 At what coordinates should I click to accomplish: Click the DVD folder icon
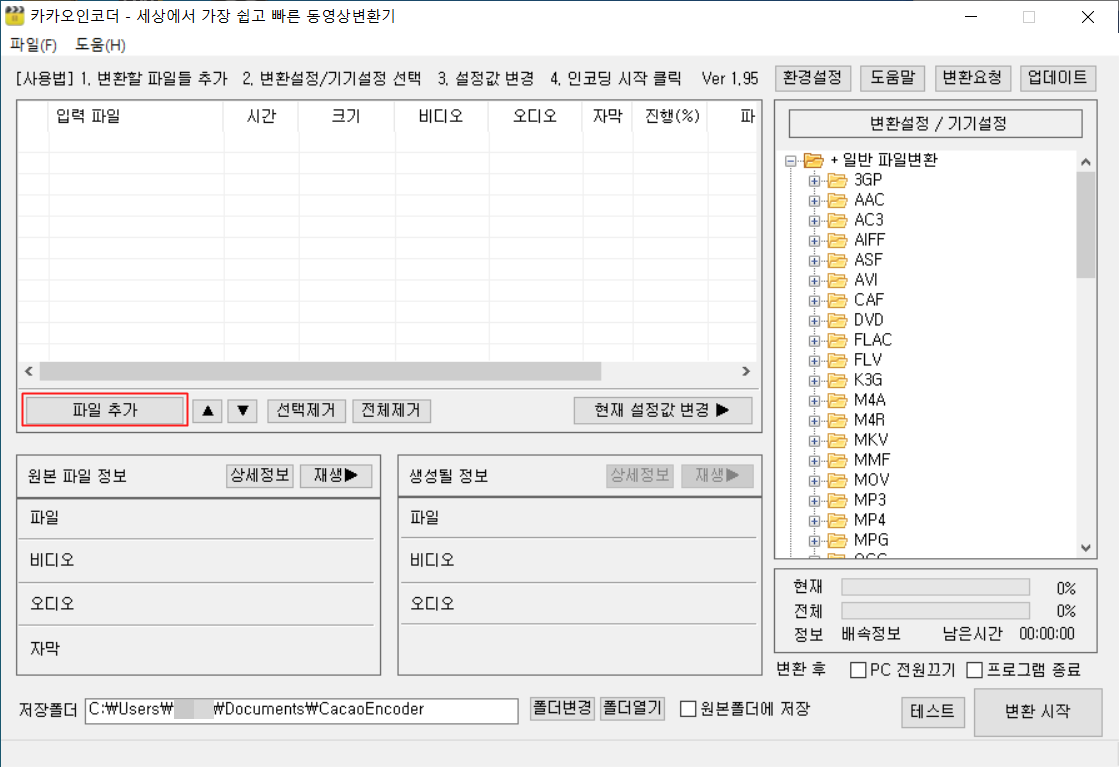(x=837, y=320)
